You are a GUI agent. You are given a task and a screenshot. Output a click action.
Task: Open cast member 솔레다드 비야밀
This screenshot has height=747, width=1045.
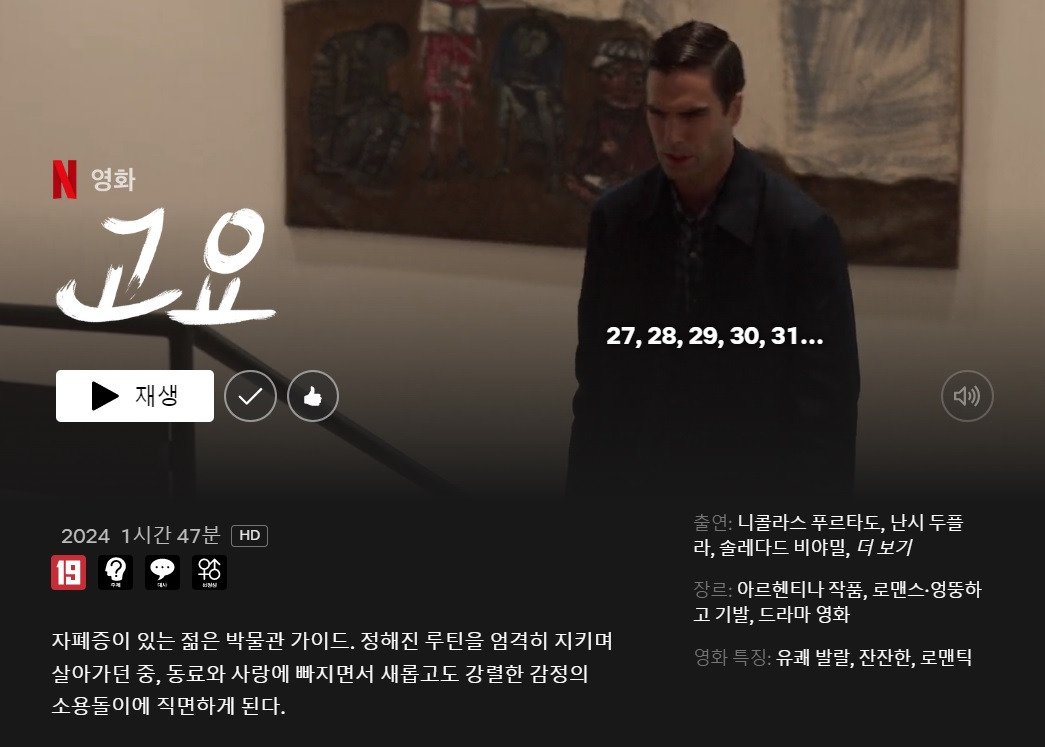(x=783, y=548)
